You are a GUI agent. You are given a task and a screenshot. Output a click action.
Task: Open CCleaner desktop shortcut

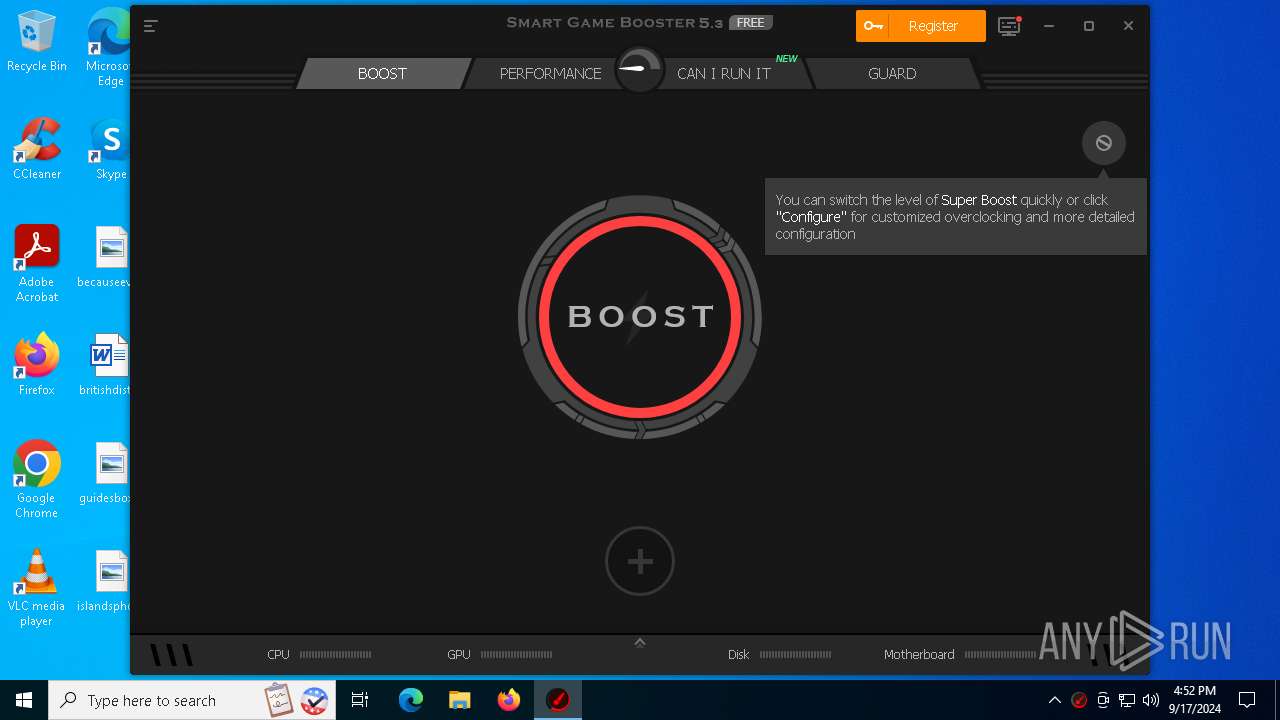point(37,149)
